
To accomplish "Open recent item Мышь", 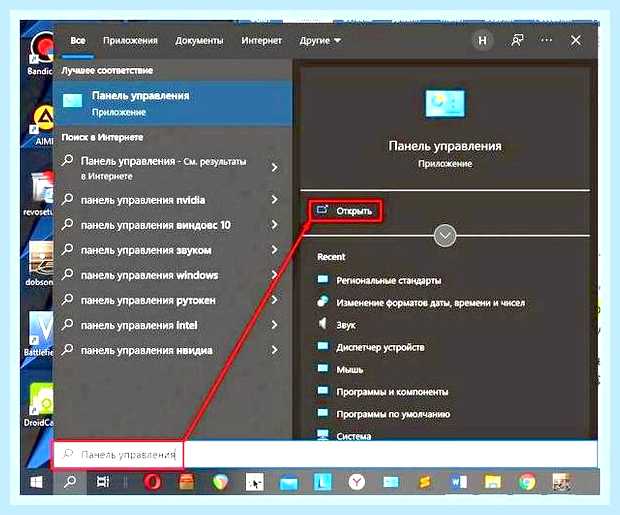I will coord(350,369).
